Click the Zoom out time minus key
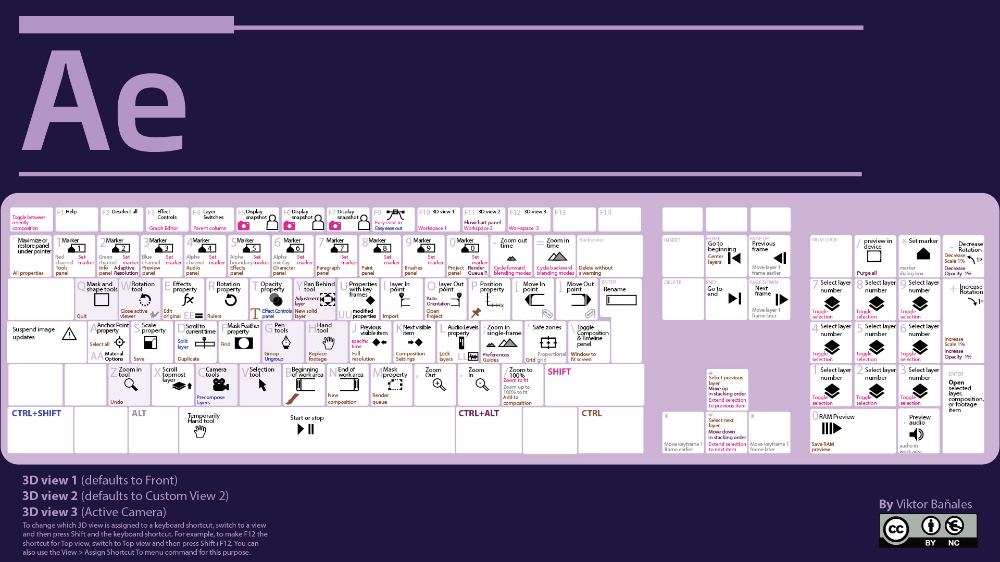 [511, 256]
